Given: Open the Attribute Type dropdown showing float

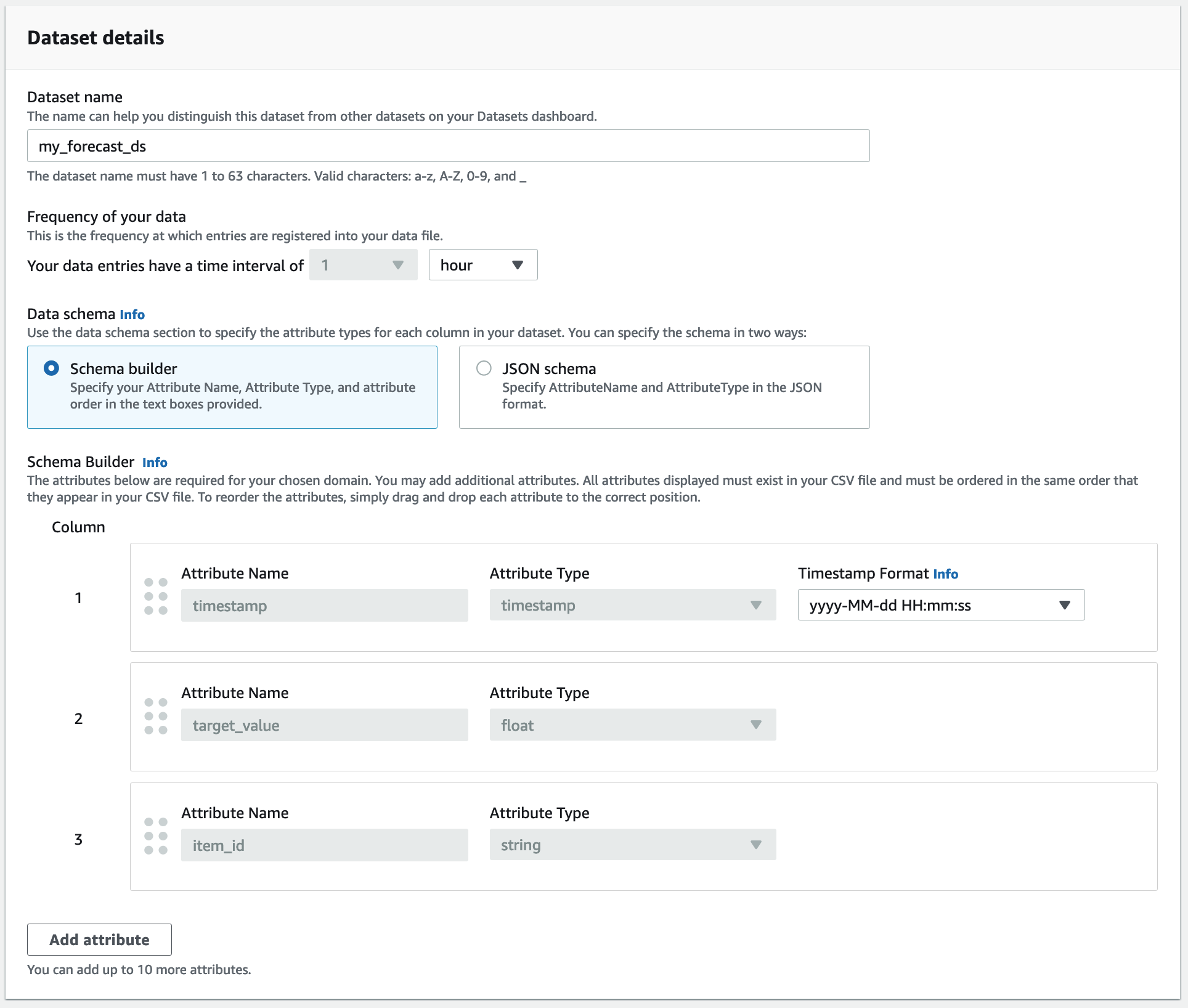Looking at the screenshot, I should point(632,725).
